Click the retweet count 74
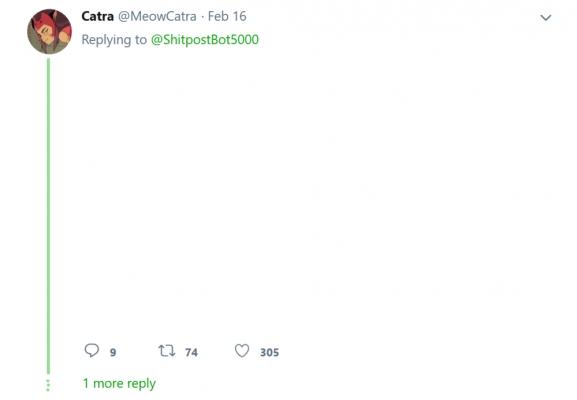 point(191,353)
